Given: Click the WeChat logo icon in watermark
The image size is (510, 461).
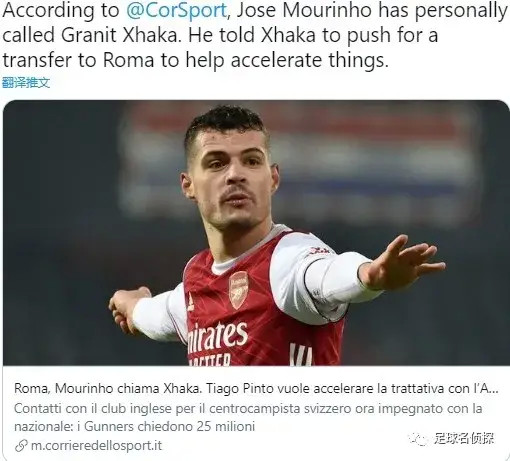Looking at the screenshot, I should point(419,439).
